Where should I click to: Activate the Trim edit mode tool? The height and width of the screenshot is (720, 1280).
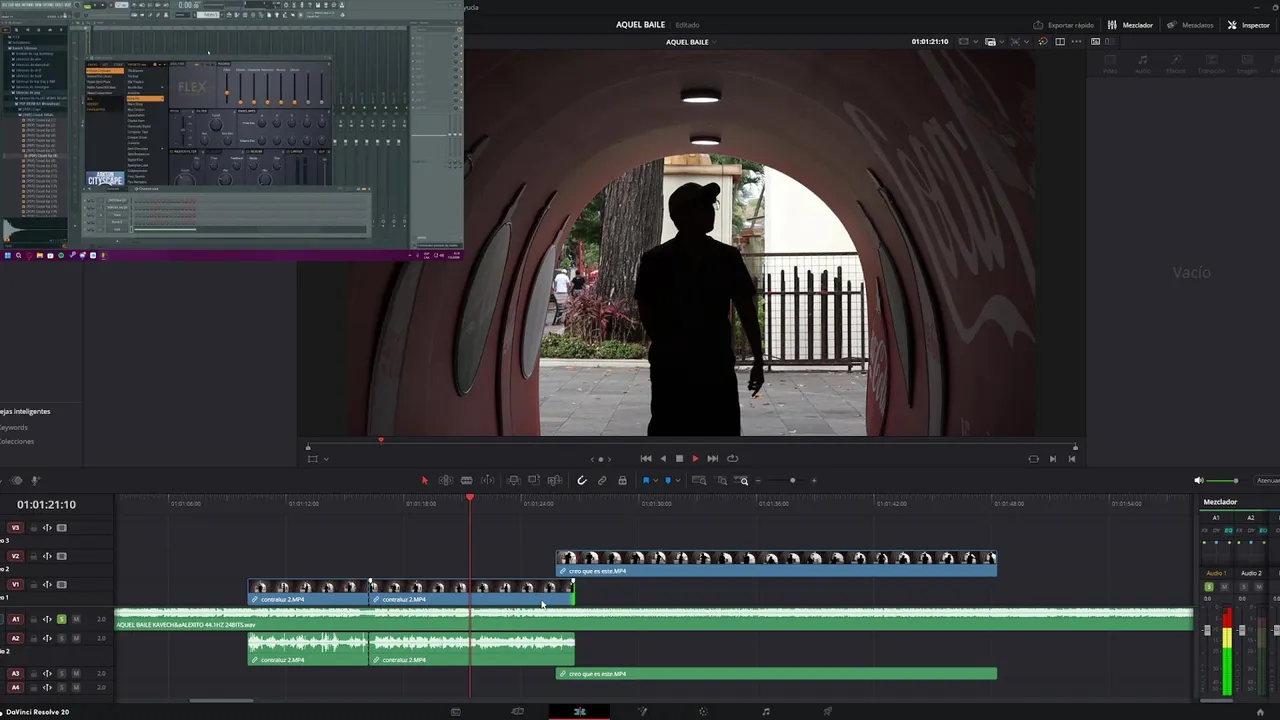pyautogui.click(x=446, y=480)
